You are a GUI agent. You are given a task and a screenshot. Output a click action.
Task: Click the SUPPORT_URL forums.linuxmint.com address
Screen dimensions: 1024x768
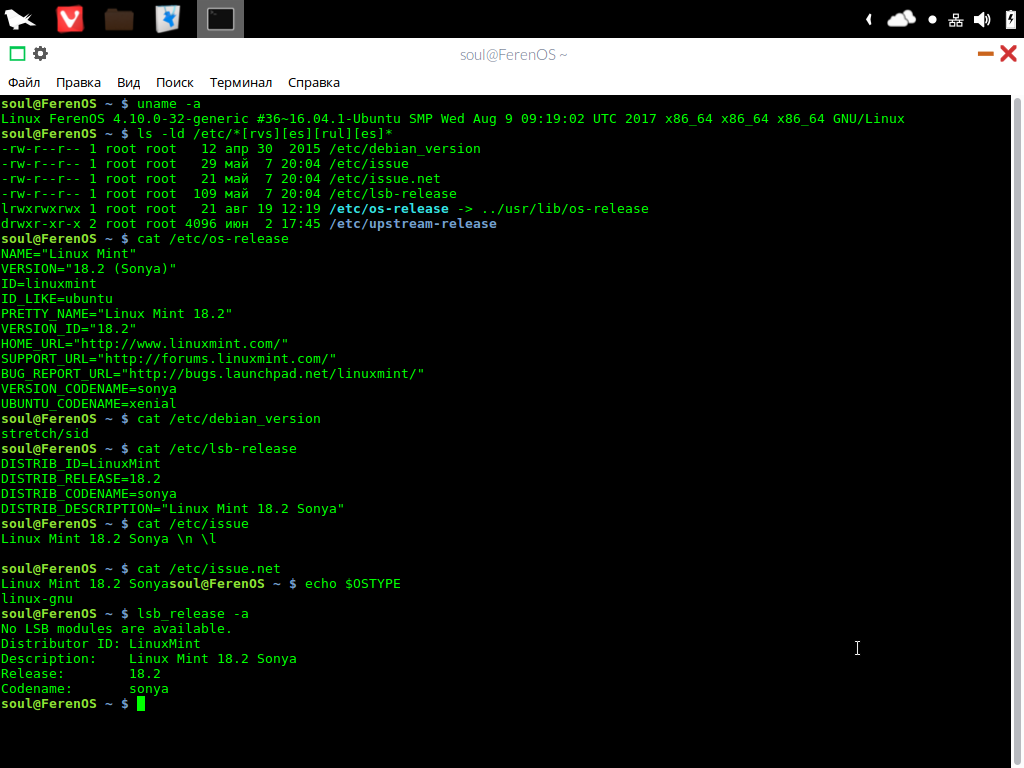pos(217,359)
